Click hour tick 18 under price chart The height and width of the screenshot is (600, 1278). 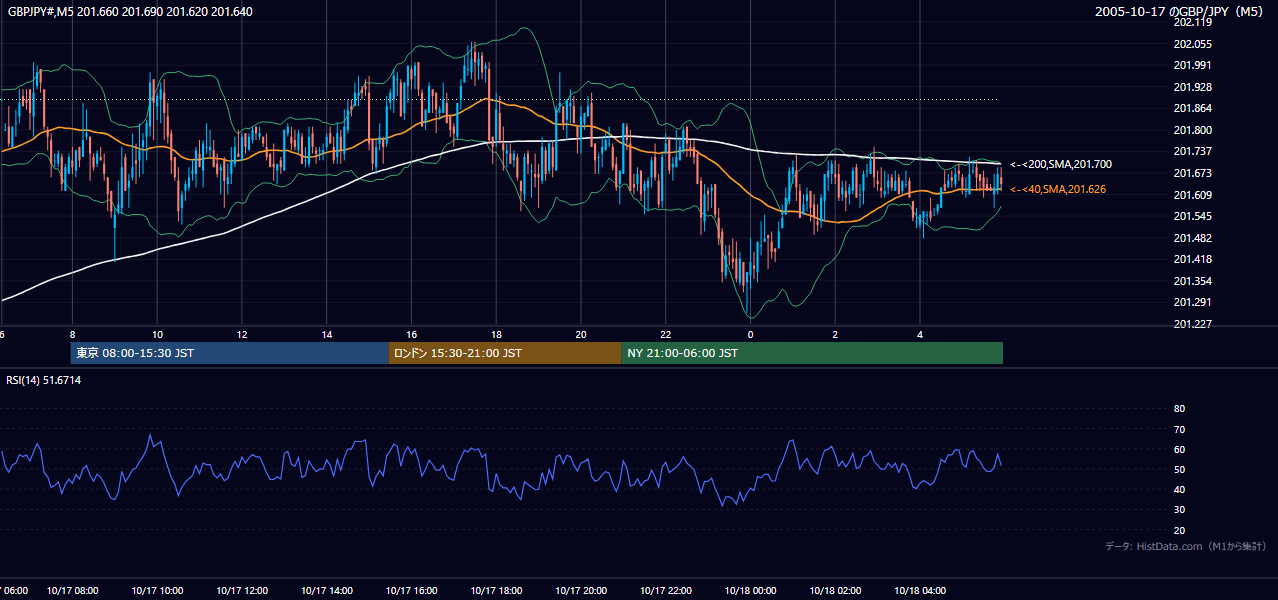click(x=496, y=334)
